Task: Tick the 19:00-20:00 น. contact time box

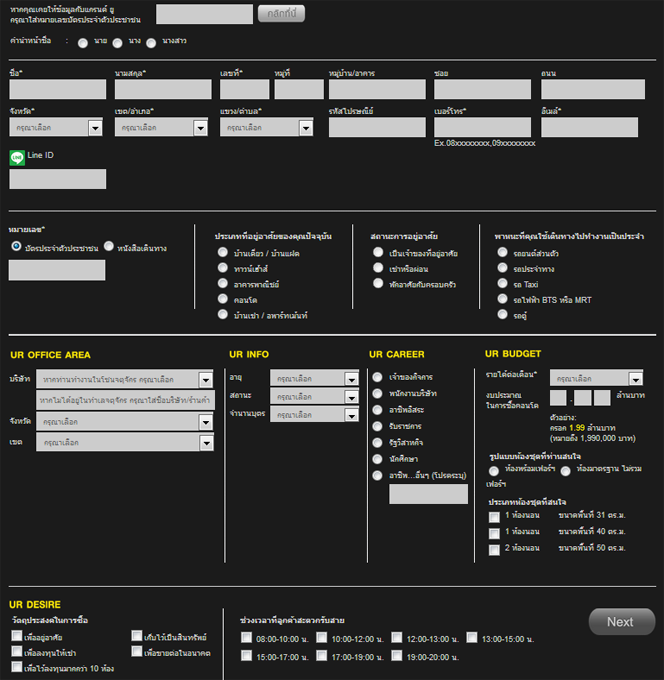Action: click(396, 656)
